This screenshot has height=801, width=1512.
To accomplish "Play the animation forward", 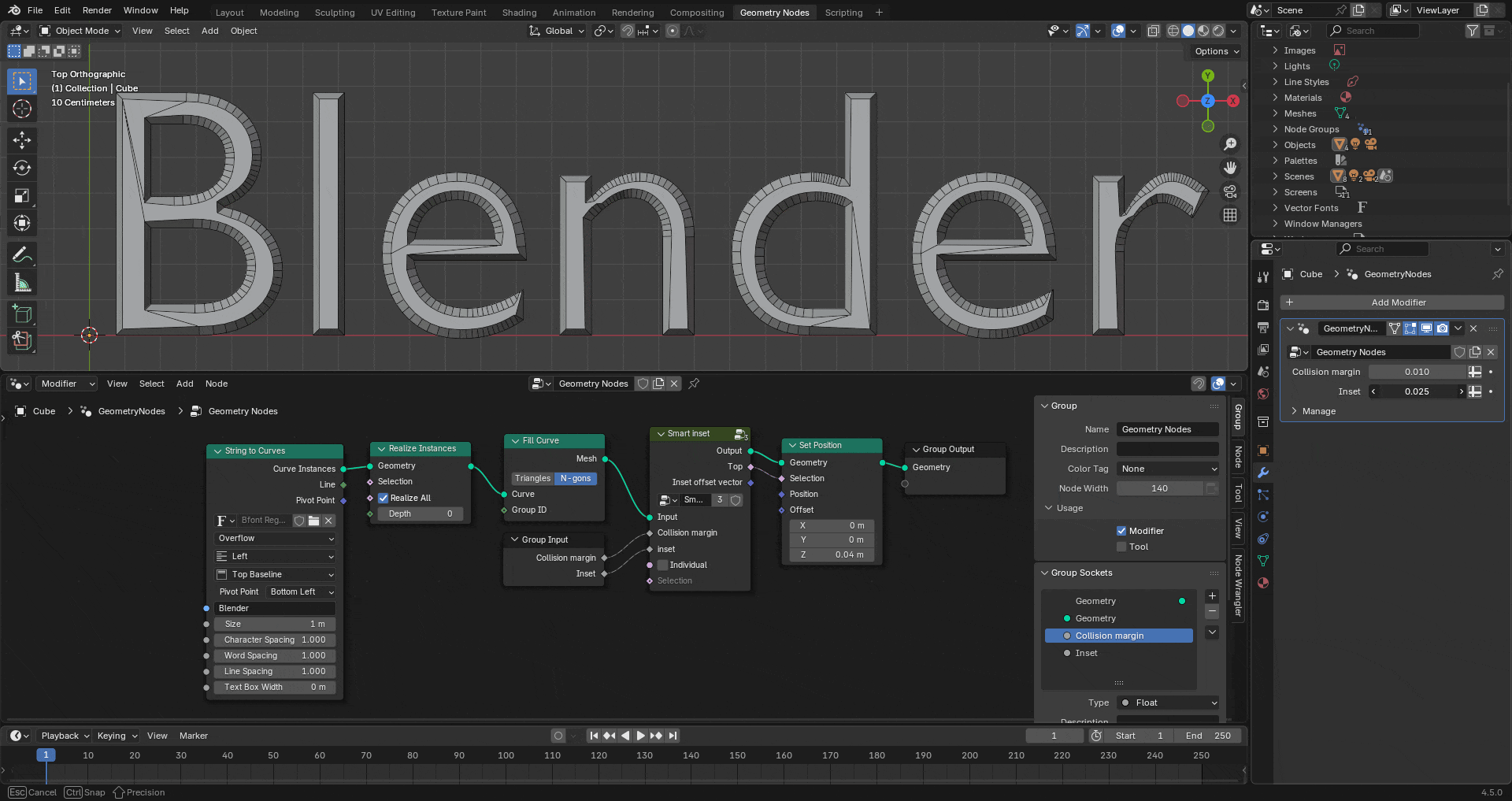I will (640, 736).
